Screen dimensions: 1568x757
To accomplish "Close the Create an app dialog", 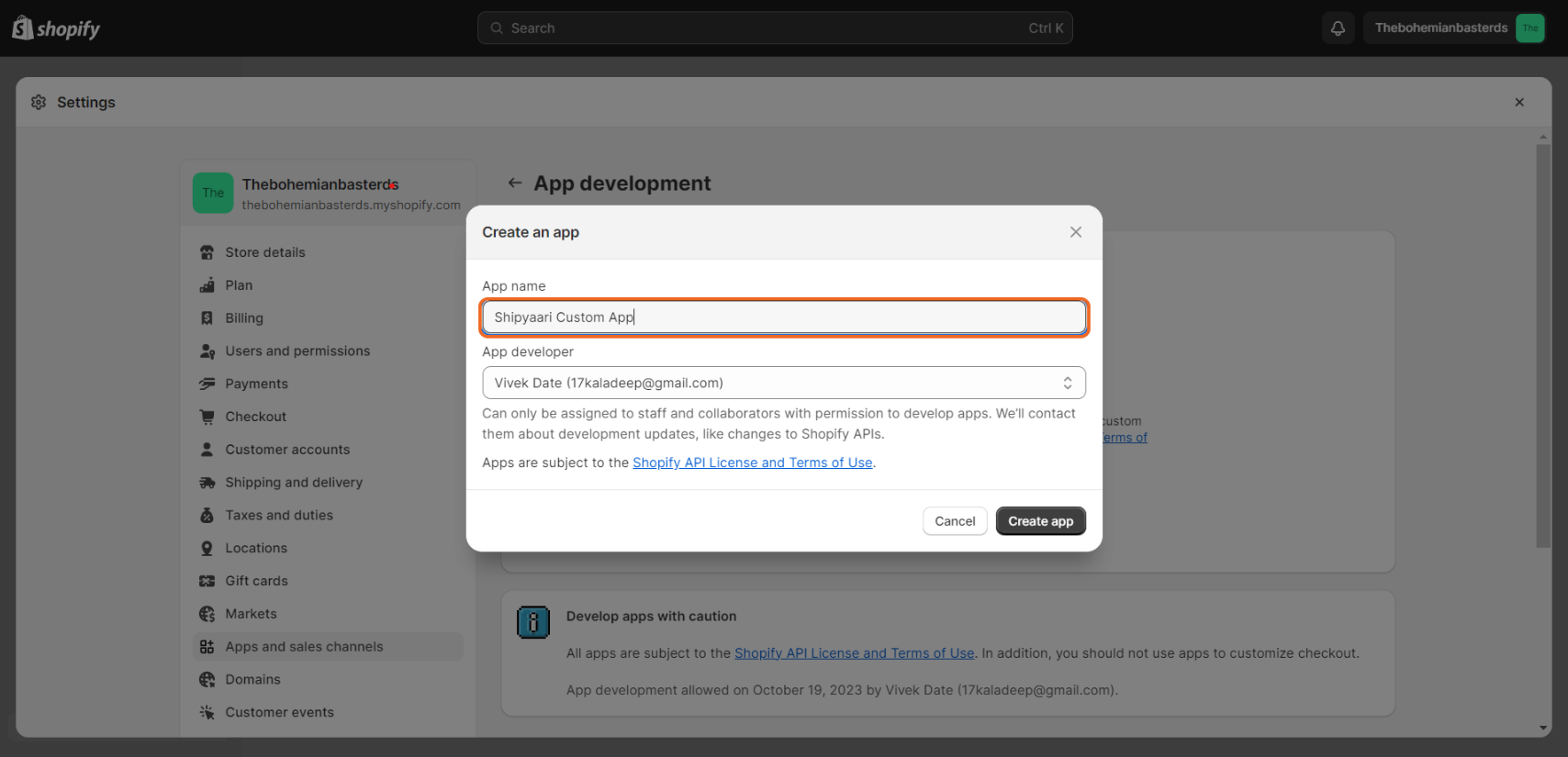I will coord(1076,232).
